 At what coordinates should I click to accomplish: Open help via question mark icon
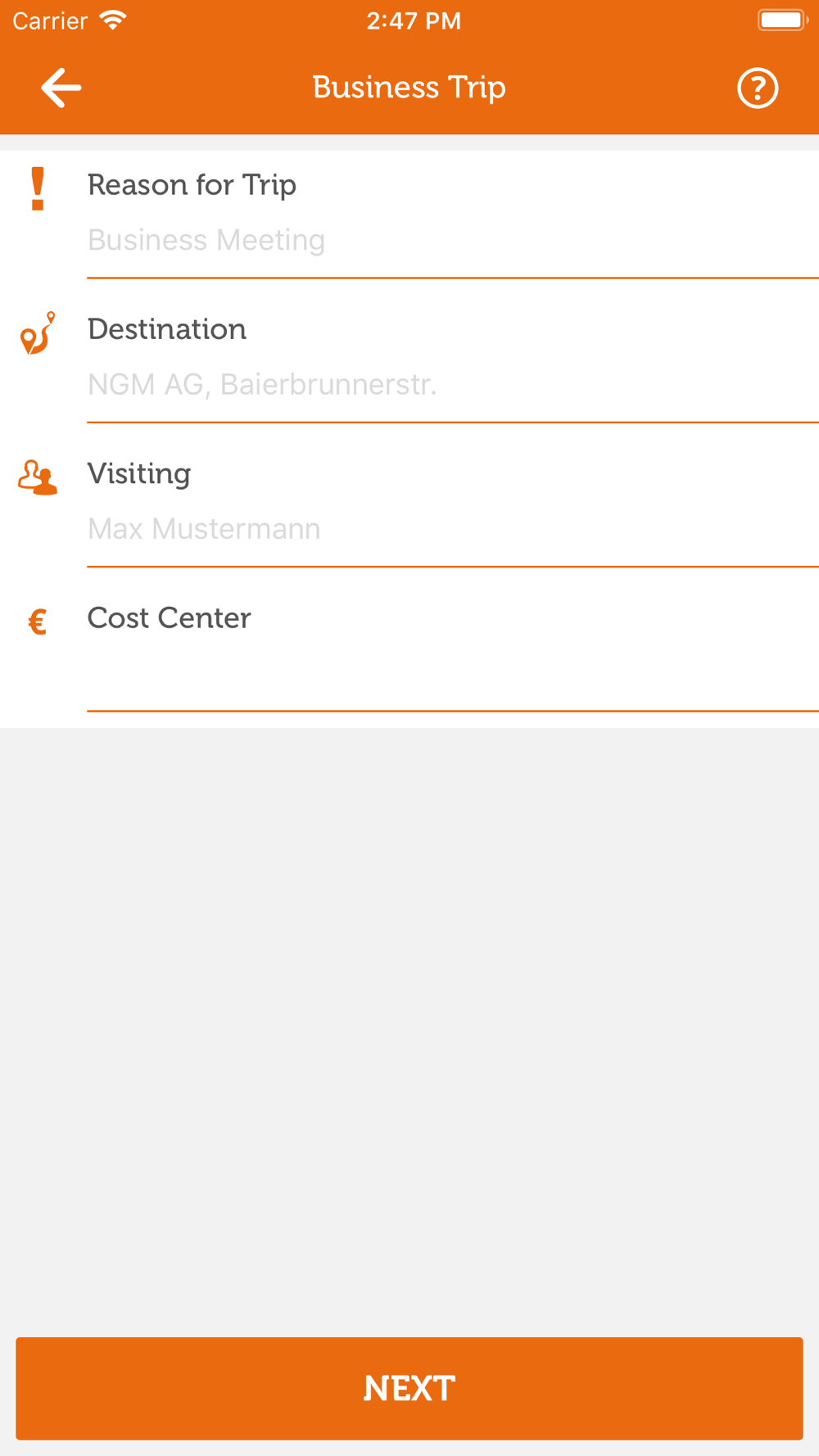(x=758, y=88)
